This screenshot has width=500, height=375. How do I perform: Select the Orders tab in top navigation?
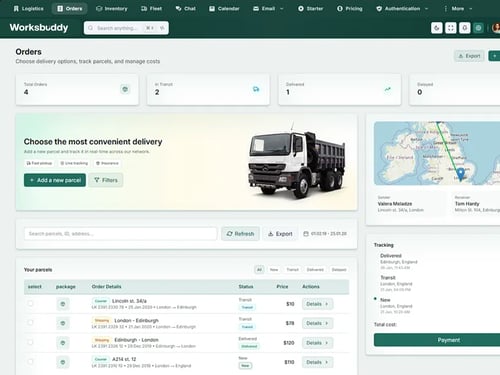[x=70, y=9]
